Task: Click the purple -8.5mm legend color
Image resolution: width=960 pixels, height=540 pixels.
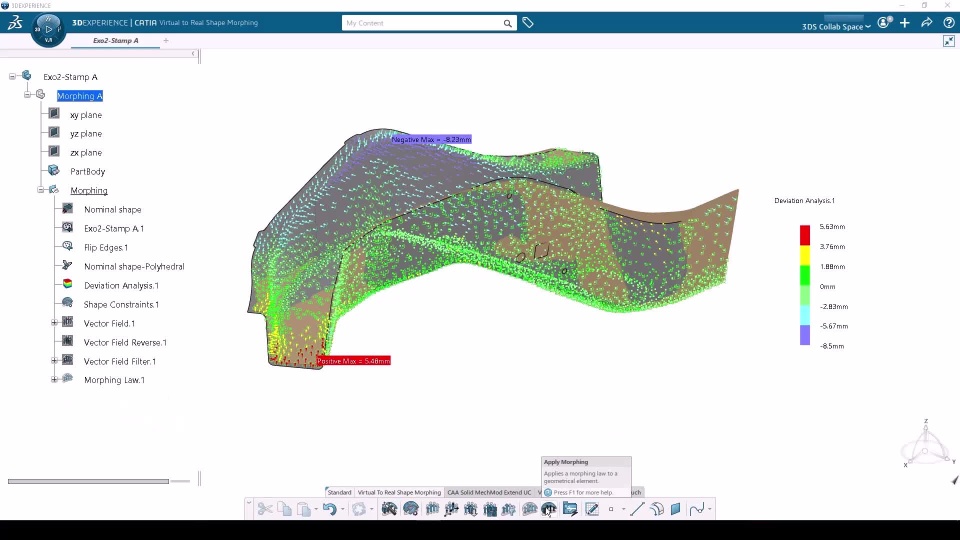Action: pos(804,335)
